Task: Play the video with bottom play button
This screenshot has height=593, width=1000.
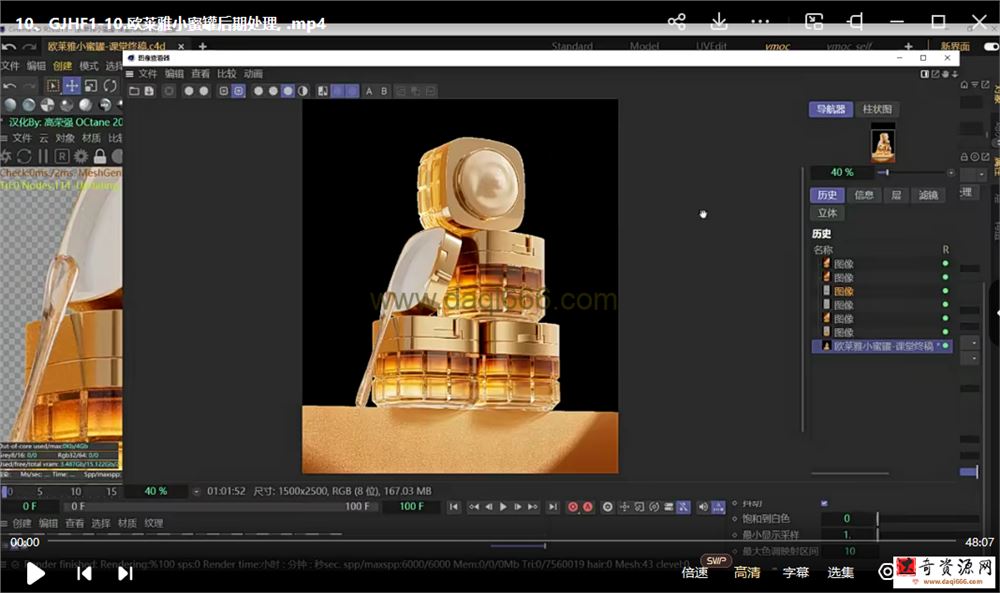Action: (35, 574)
